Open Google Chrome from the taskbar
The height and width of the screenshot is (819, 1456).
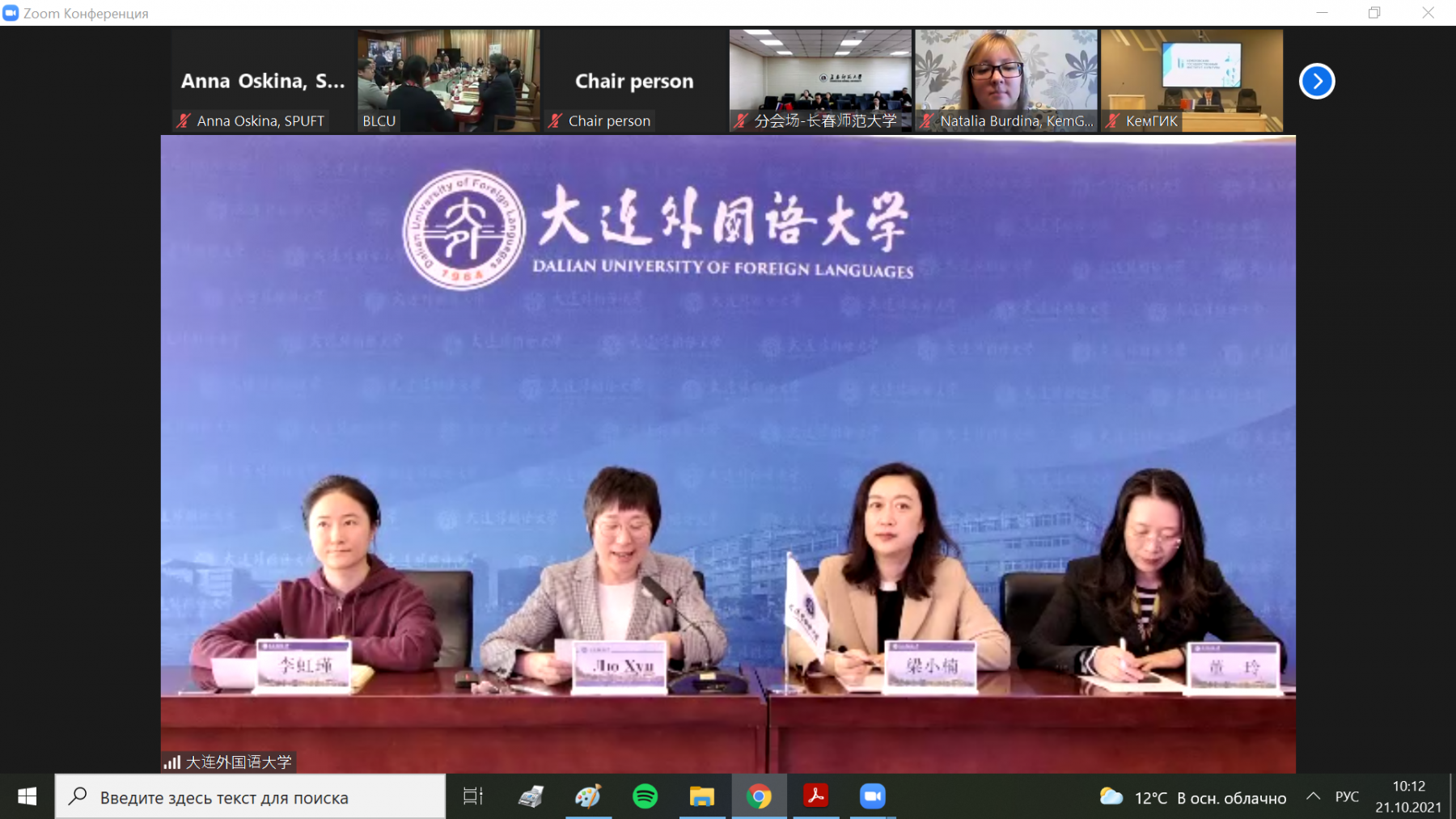pyautogui.click(x=759, y=796)
